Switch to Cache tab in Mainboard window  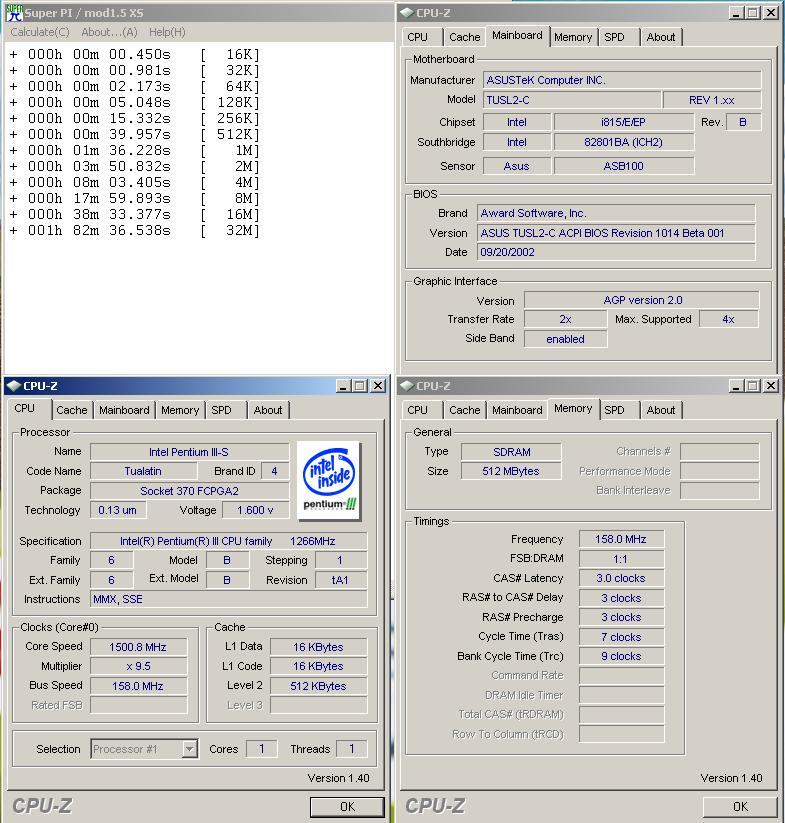(x=464, y=37)
